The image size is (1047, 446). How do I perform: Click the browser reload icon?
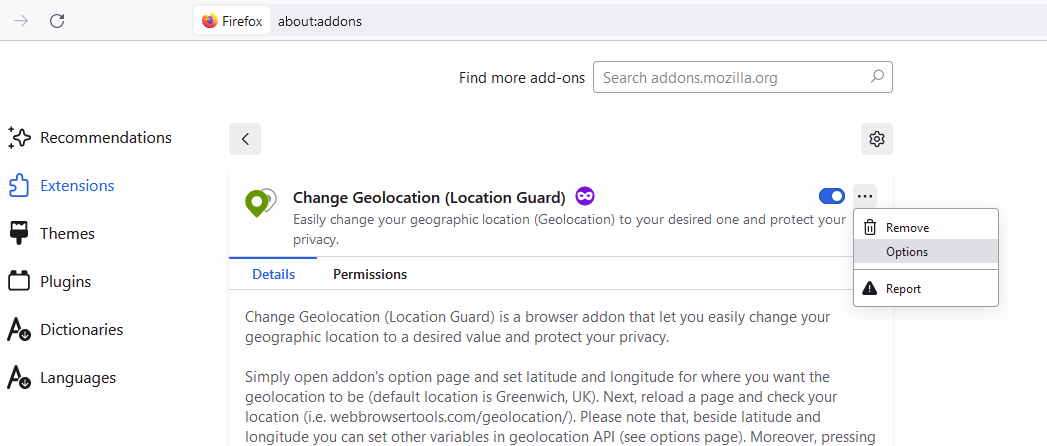tap(57, 20)
